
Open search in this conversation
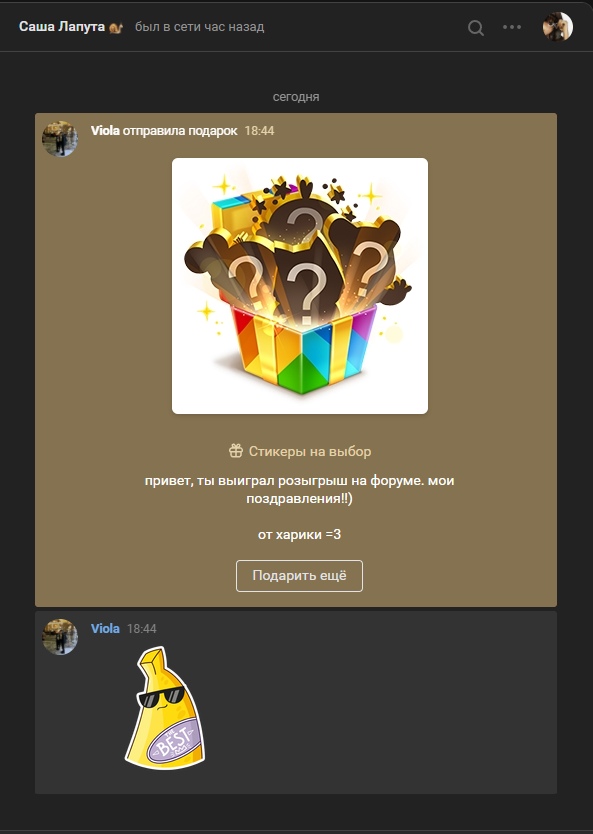tap(476, 27)
